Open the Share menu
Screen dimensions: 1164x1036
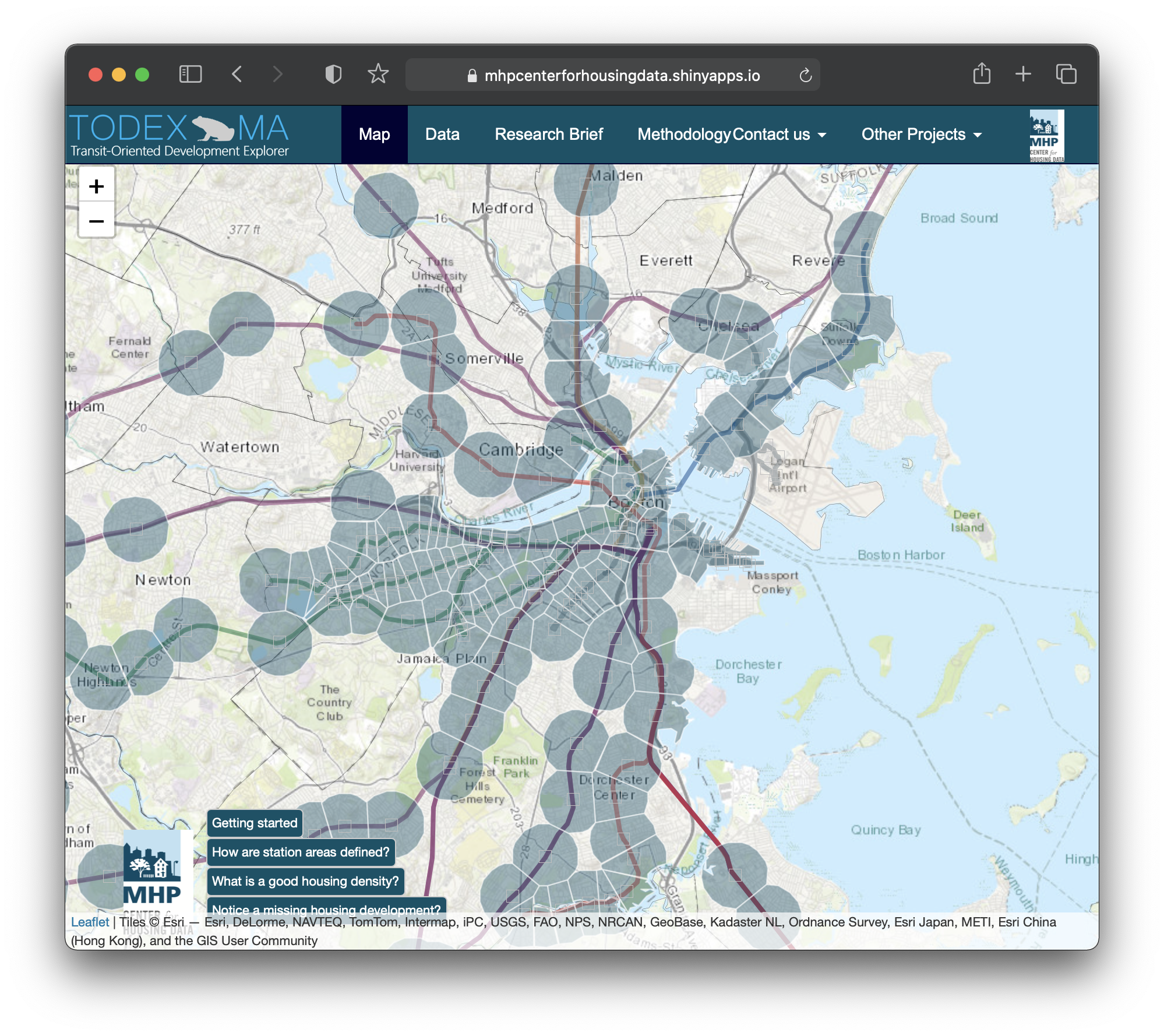pyautogui.click(x=982, y=74)
